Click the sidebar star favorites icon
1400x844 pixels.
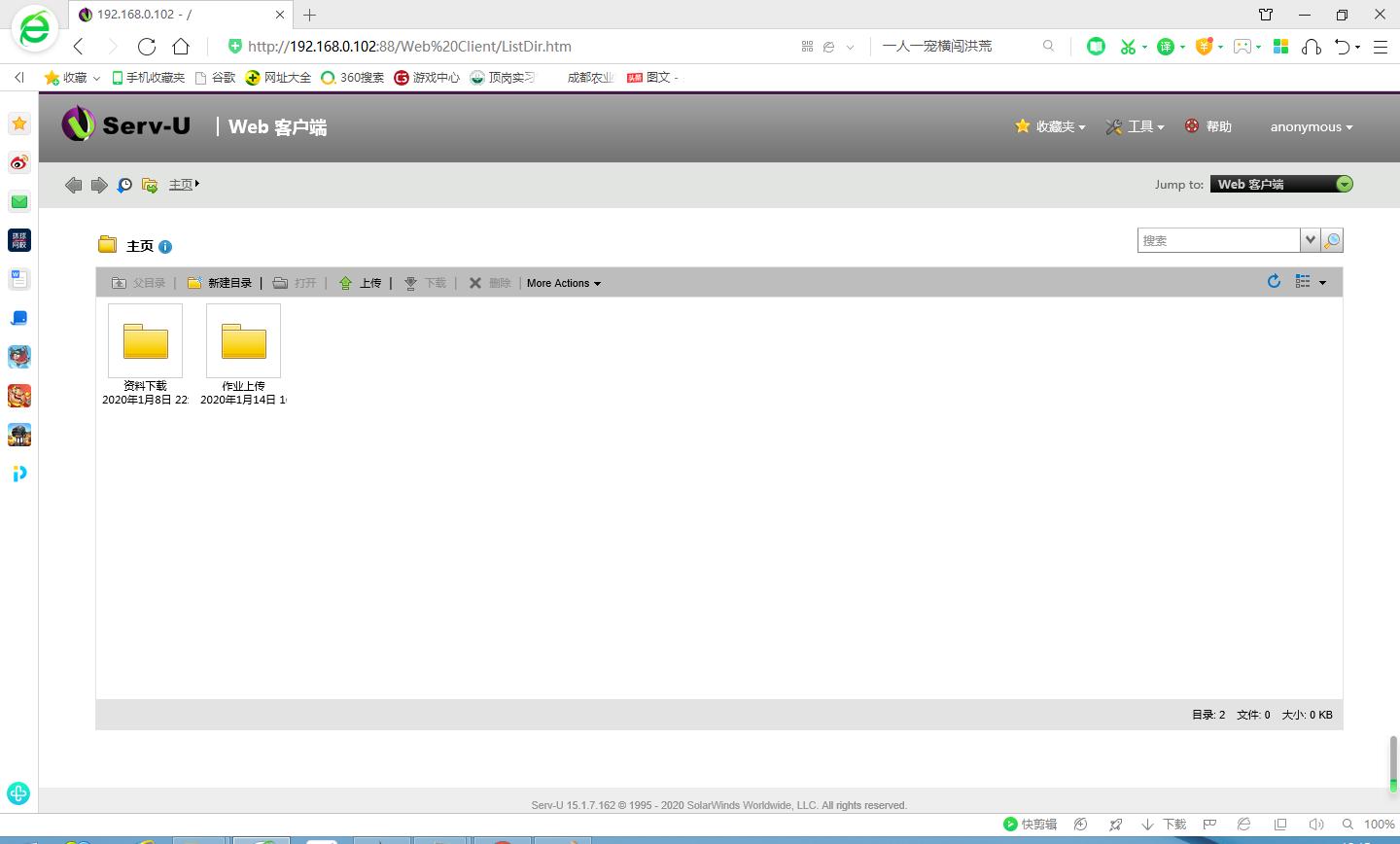[x=18, y=123]
